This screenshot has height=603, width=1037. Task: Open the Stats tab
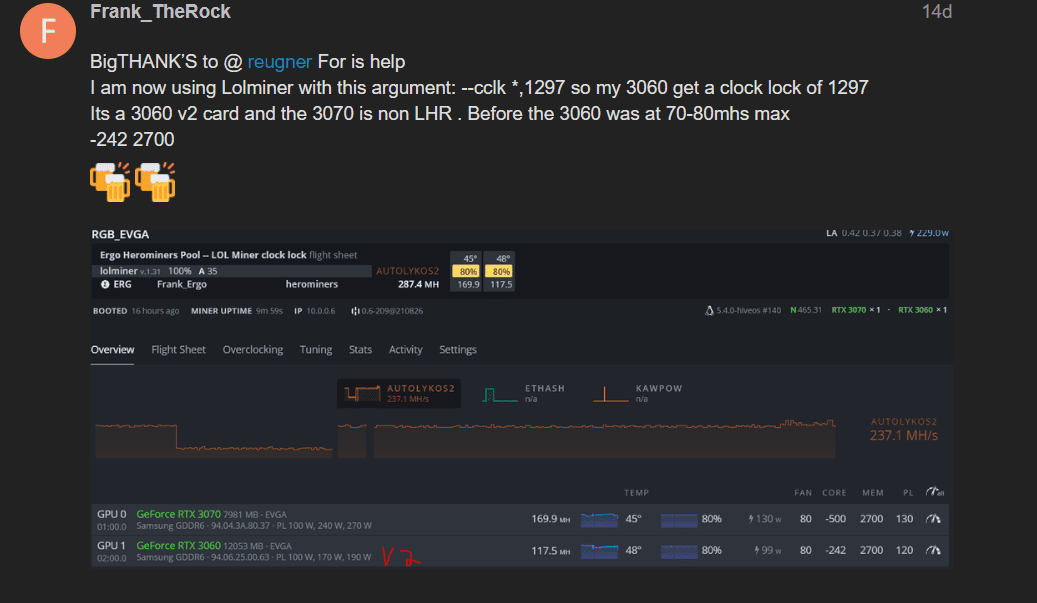coord(360,349)
